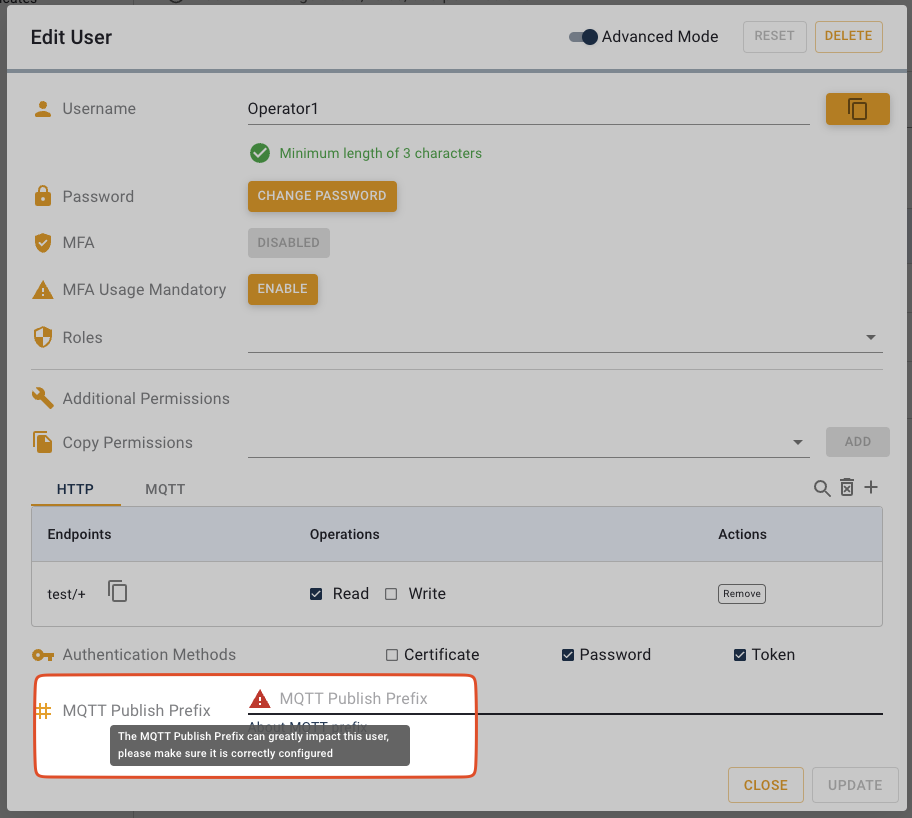The width and height of the screenshot is (912, 818).
Task: Check the Certificate authentication method
Action: pos(392,655)
